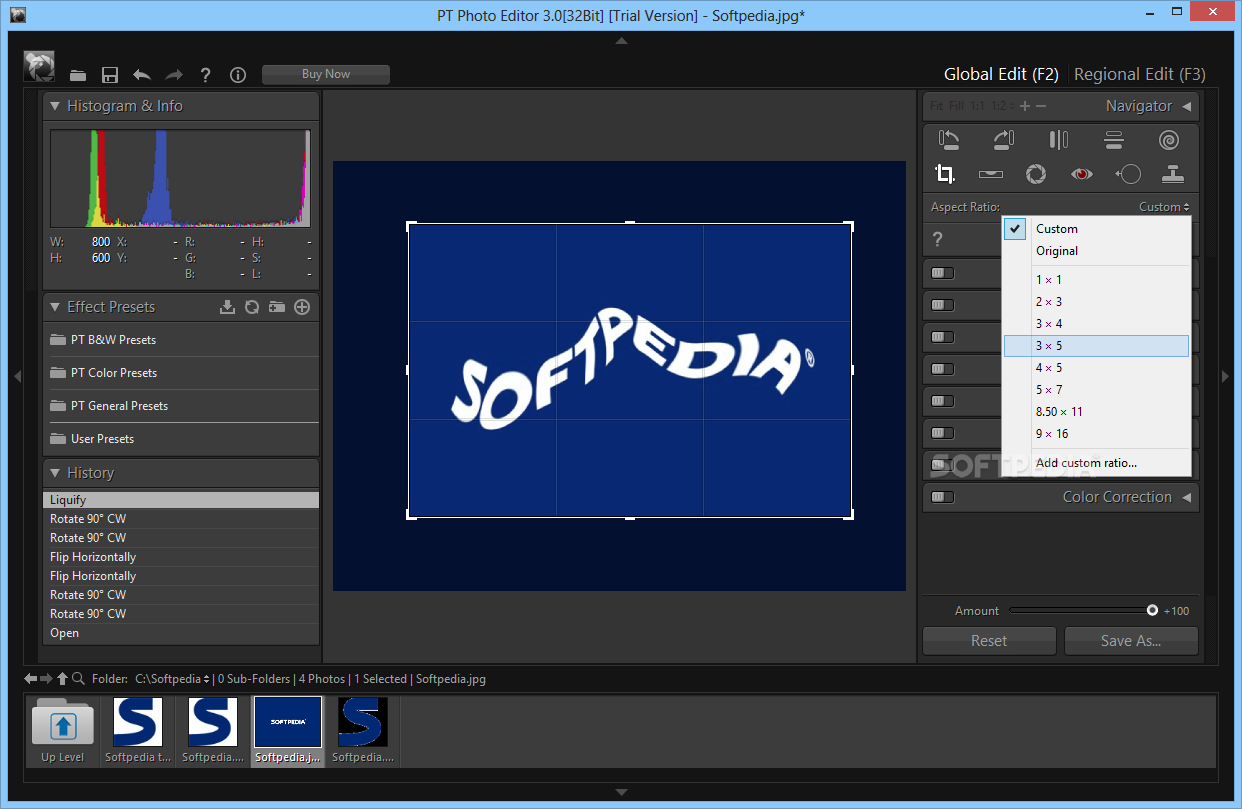The width and height of the screenshot is (1242, 809).
Task: Select the Red Eye removal tool
Action: [x=1082, y=174]
